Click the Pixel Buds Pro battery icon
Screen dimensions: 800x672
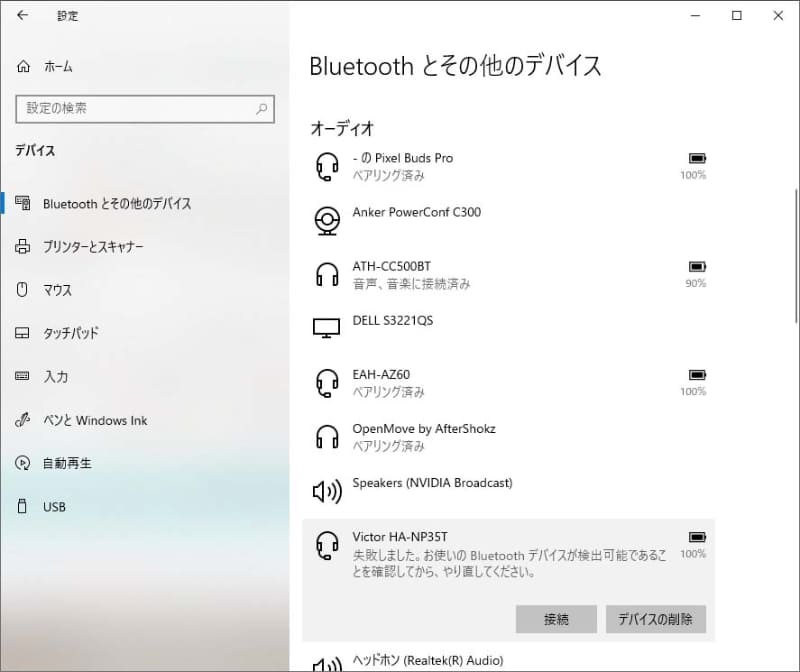tap(697, 158)
